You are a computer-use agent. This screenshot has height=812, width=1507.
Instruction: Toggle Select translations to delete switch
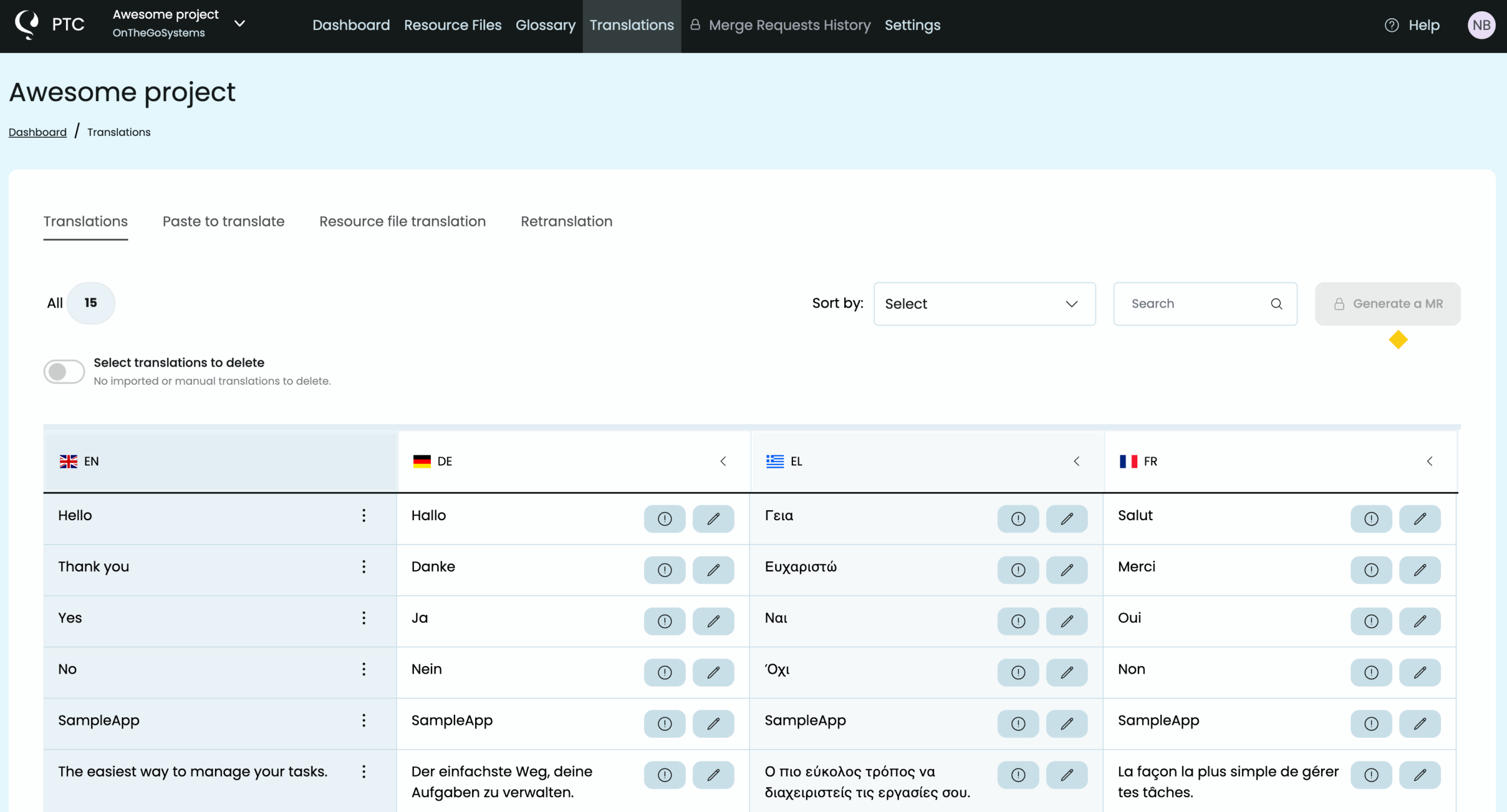tap(64, 371)
